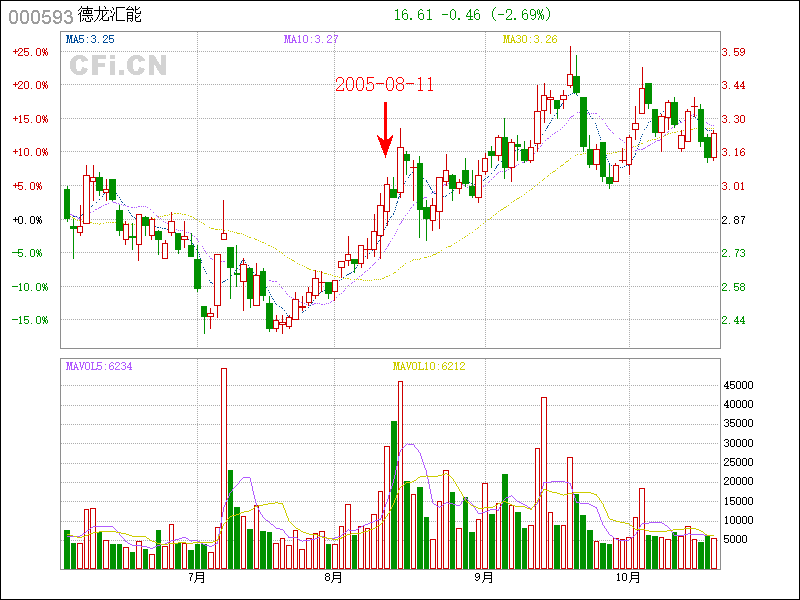Image resolution: width=800 pixels, height=600 pixels.
Task: Click the 9月 label on time axis
Action: point(484,578)
